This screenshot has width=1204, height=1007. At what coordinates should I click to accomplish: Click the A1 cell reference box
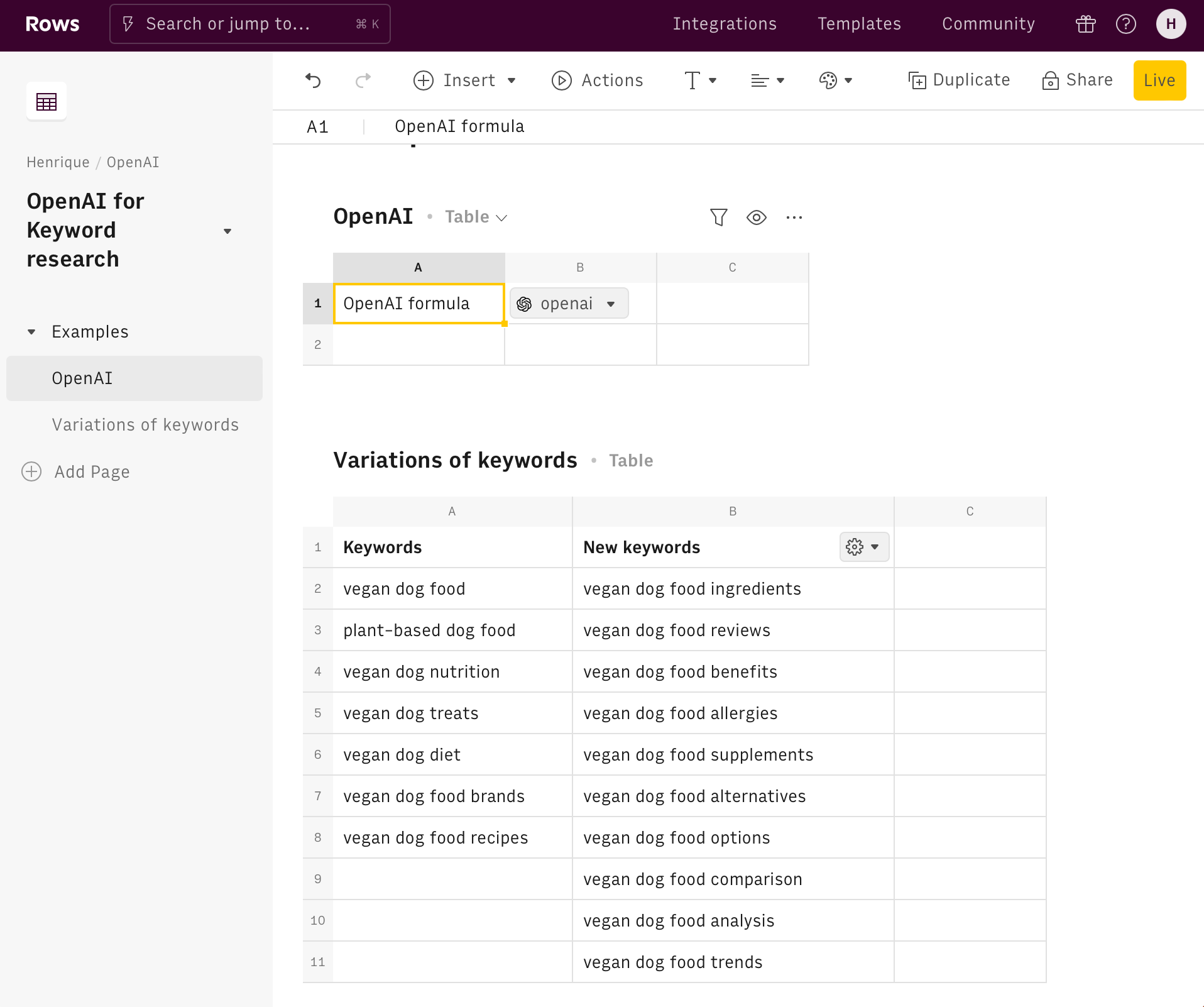[x=318, y=126]
